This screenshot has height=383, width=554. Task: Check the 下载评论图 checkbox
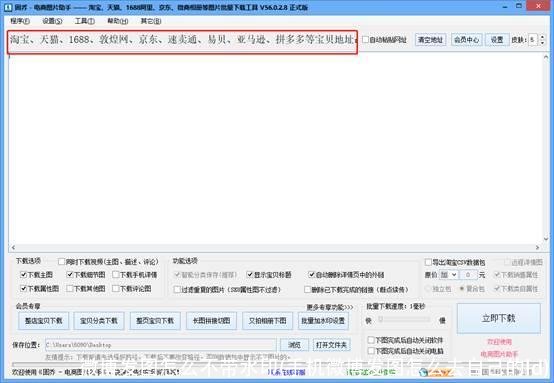(x=116, y=289)
